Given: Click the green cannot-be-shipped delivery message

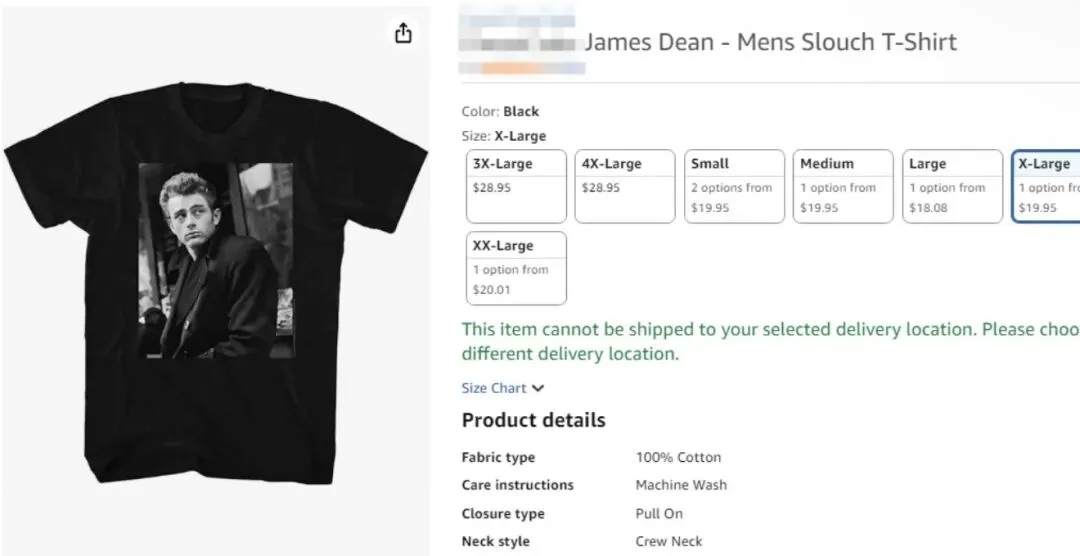Looking at the screenshot, I should 770,341.
